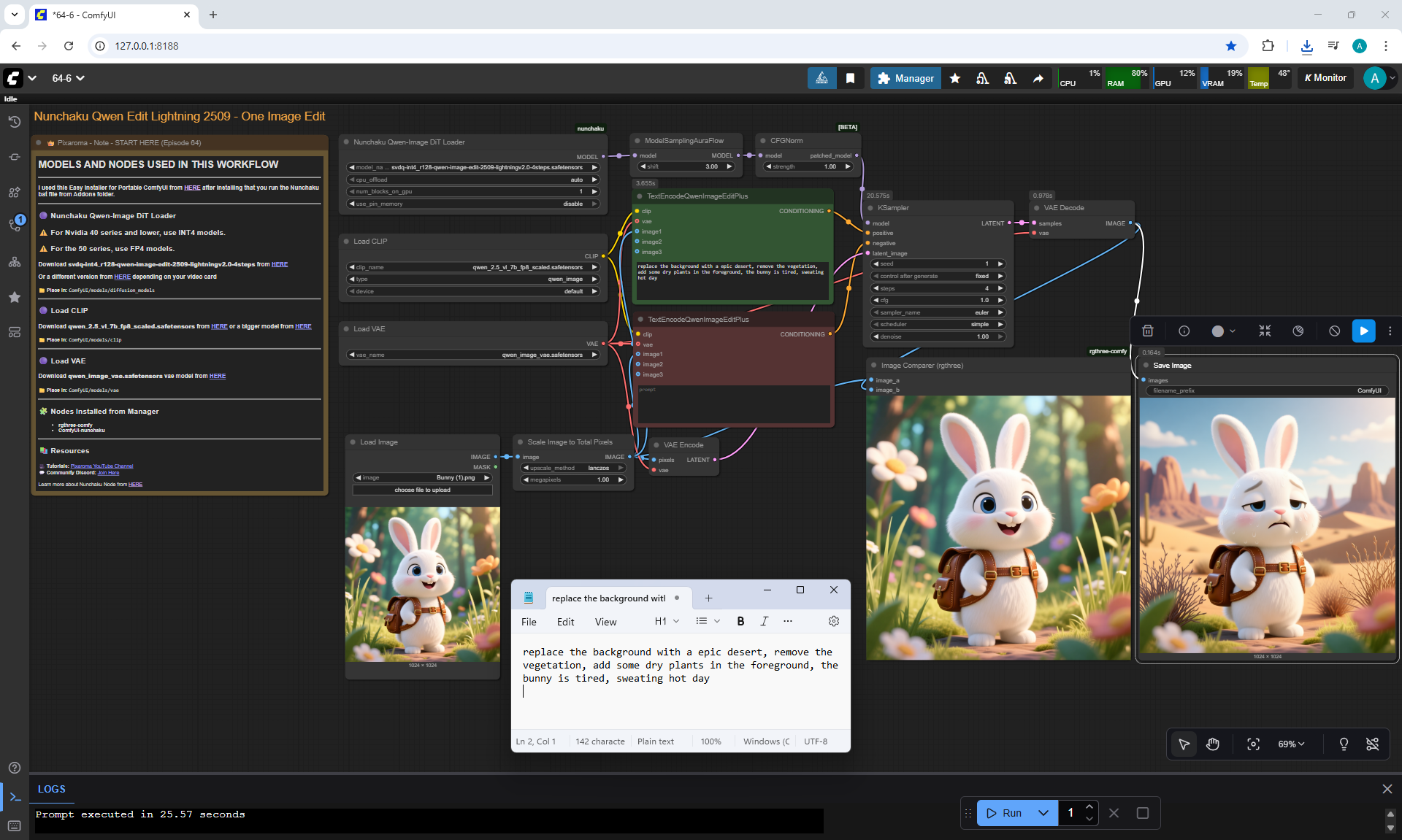The height and width of the screenshot is (840, 1402).
Task: Open the 69% zoom dropdown
Action: [1290, 744]
